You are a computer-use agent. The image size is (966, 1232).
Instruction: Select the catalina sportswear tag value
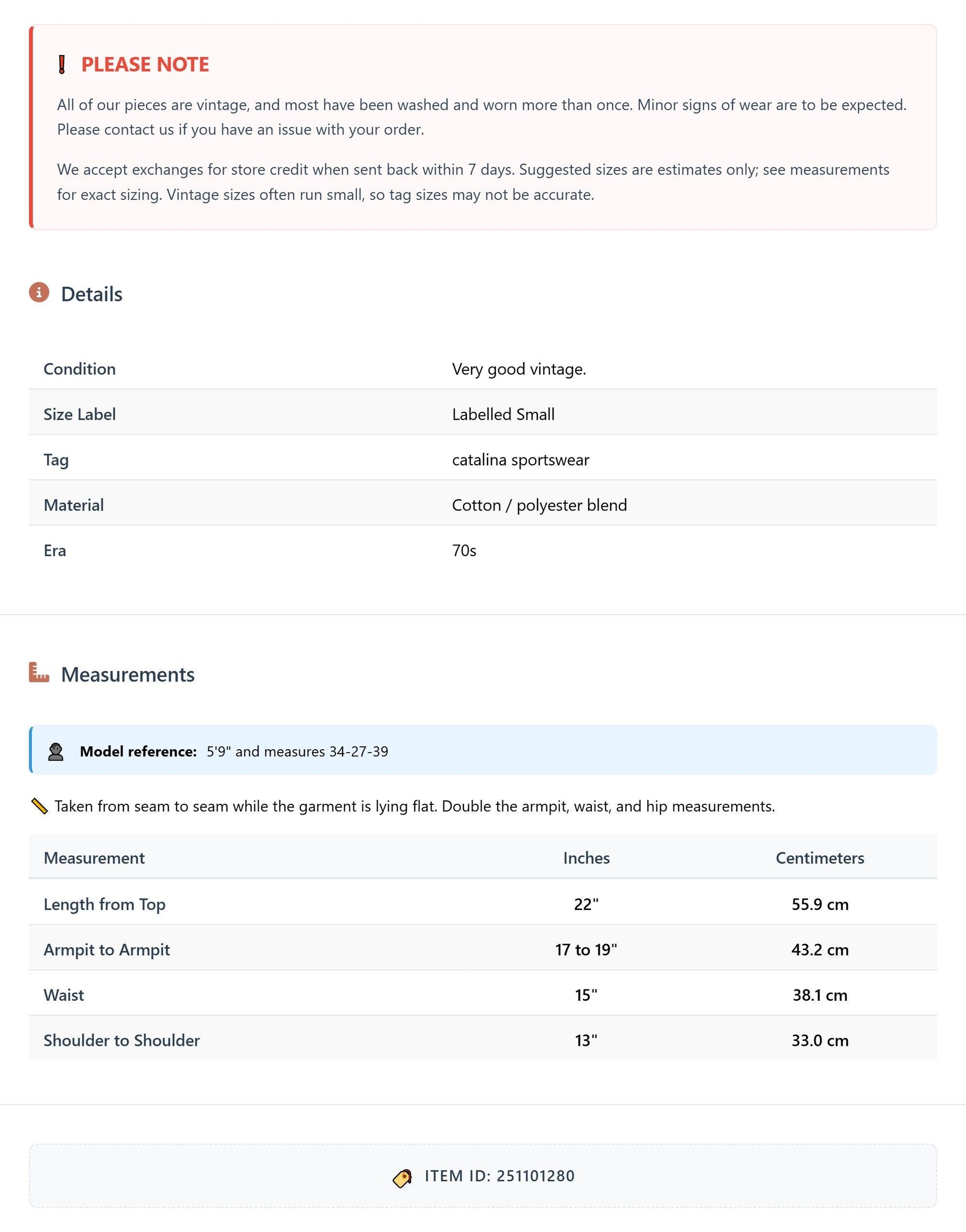[520, 459]
